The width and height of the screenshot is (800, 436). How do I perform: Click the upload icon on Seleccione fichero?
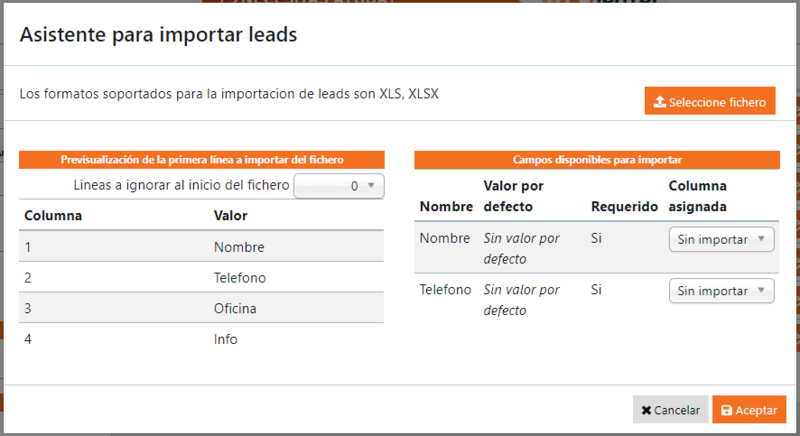point(660,102)
